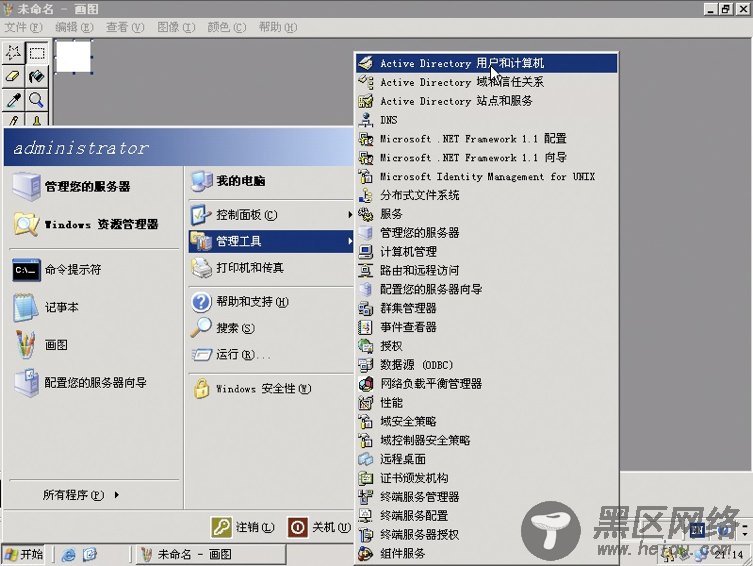Image resolution: width=753 pixels, height=566 pixels.
Task: Click the 域安全策略 icon
Action: [365, 421]
